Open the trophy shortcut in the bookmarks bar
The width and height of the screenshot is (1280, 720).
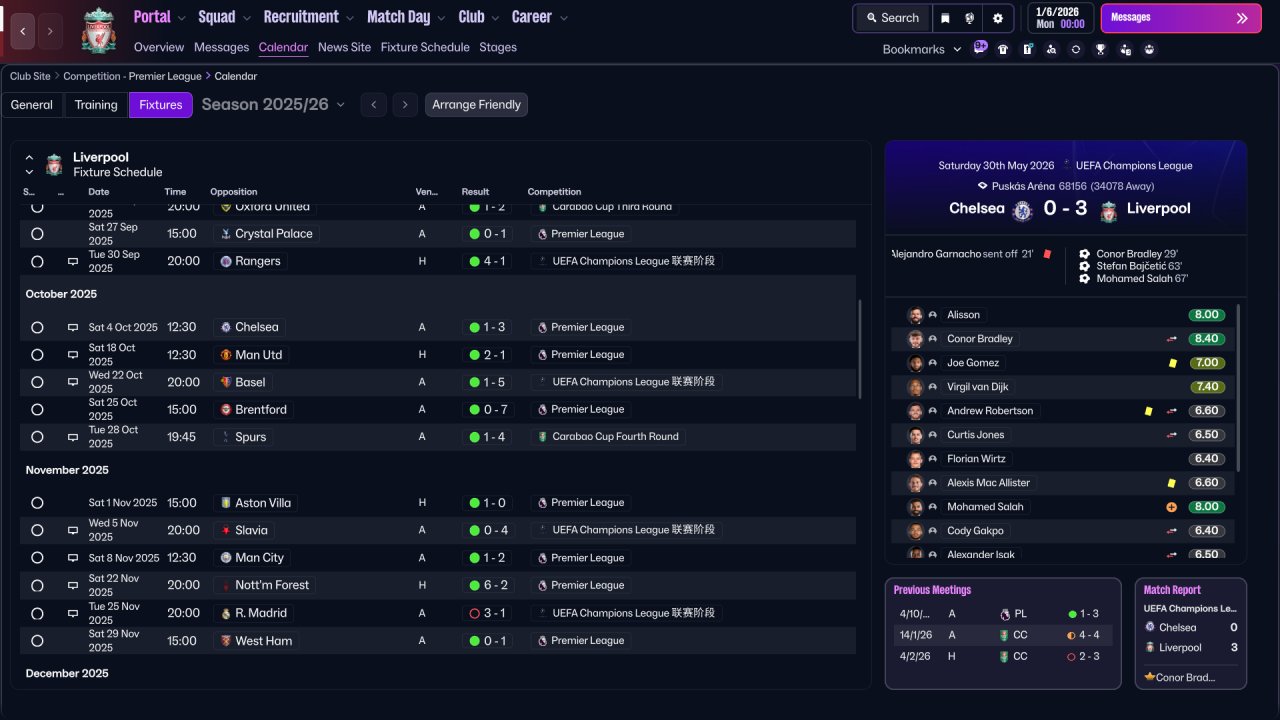[x=1101, y=49]
